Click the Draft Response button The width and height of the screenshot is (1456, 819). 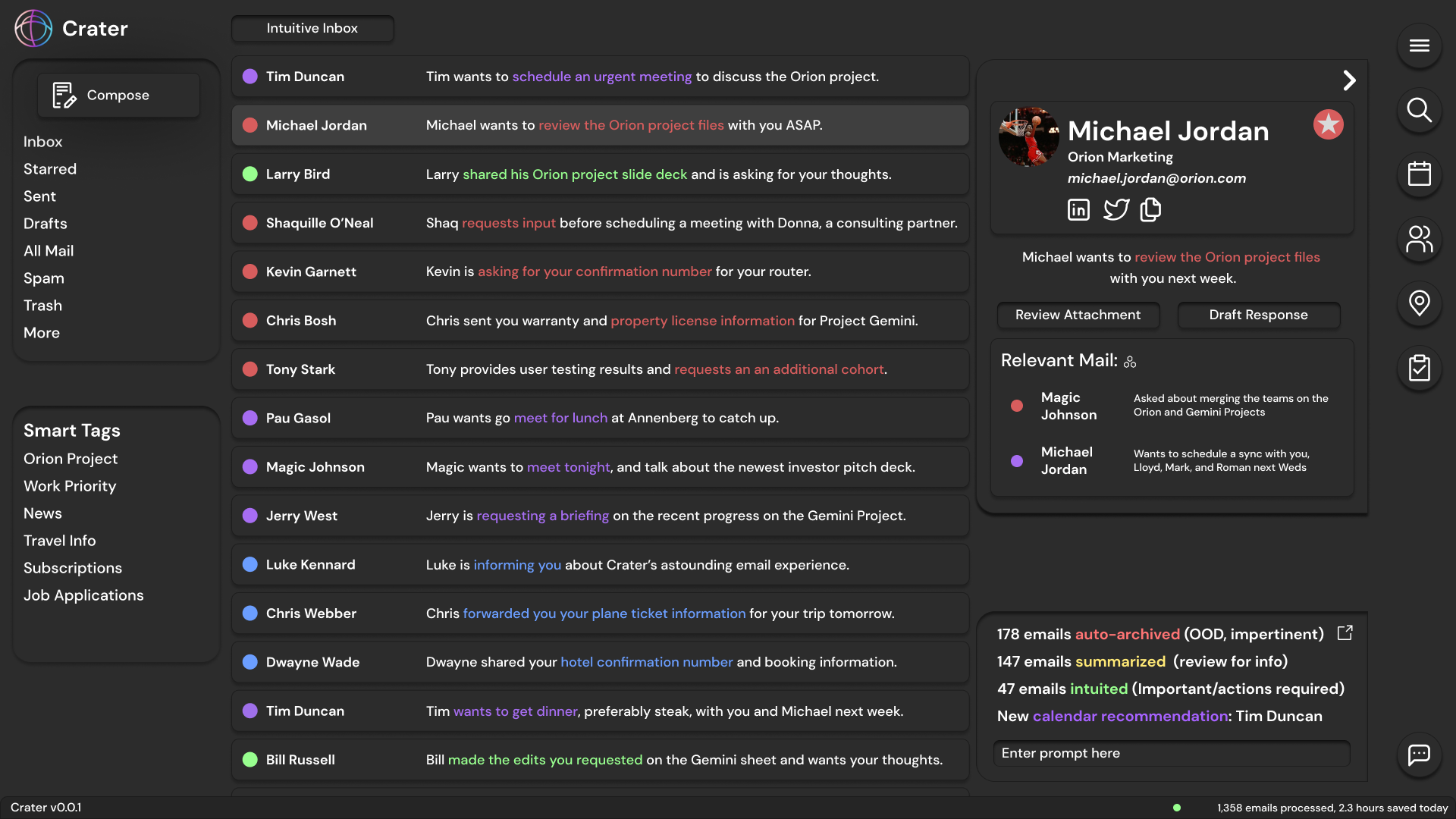click(1258, 315)
